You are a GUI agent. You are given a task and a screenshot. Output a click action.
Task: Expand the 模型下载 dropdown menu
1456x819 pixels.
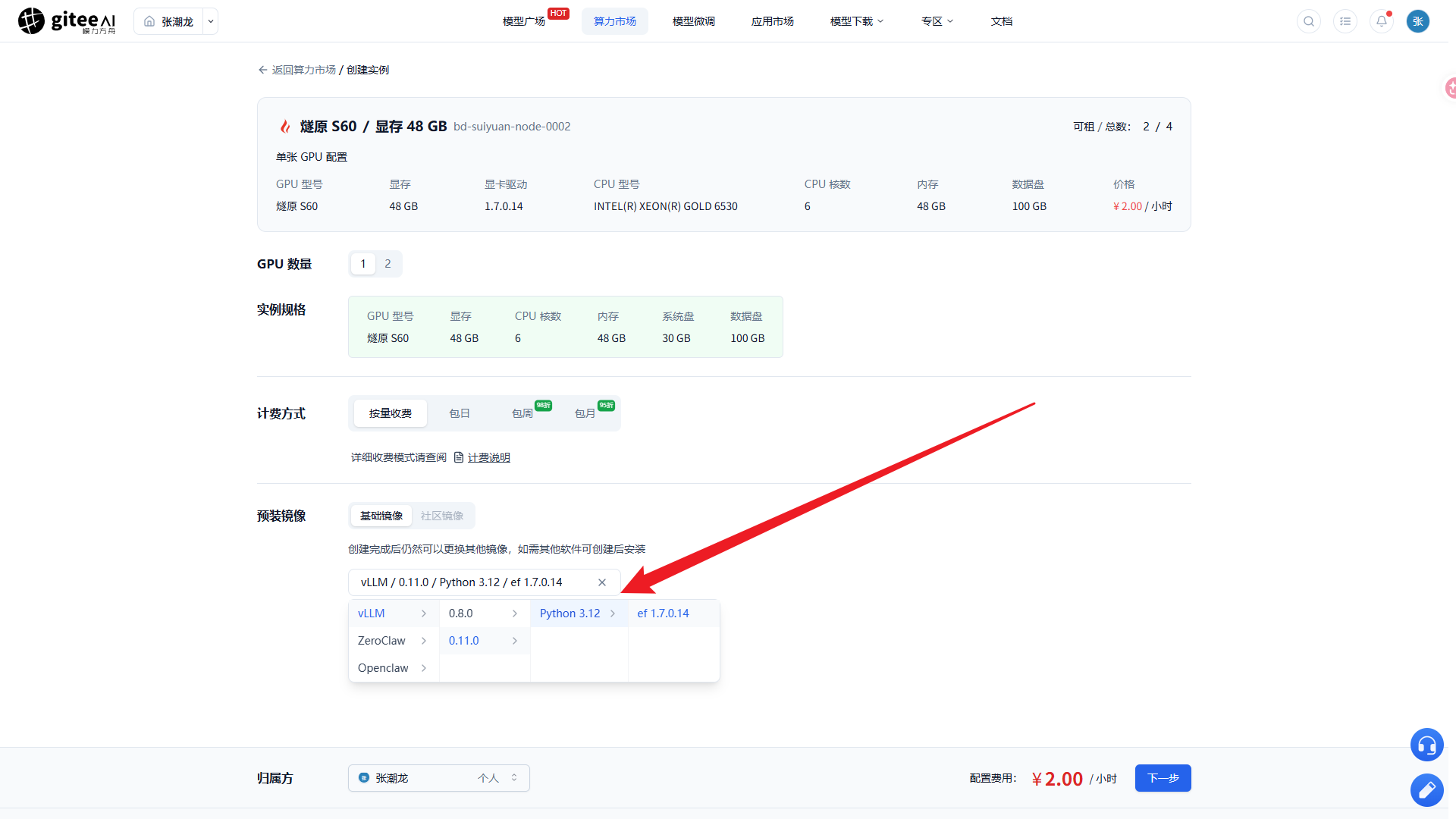[x=857, y=21]
